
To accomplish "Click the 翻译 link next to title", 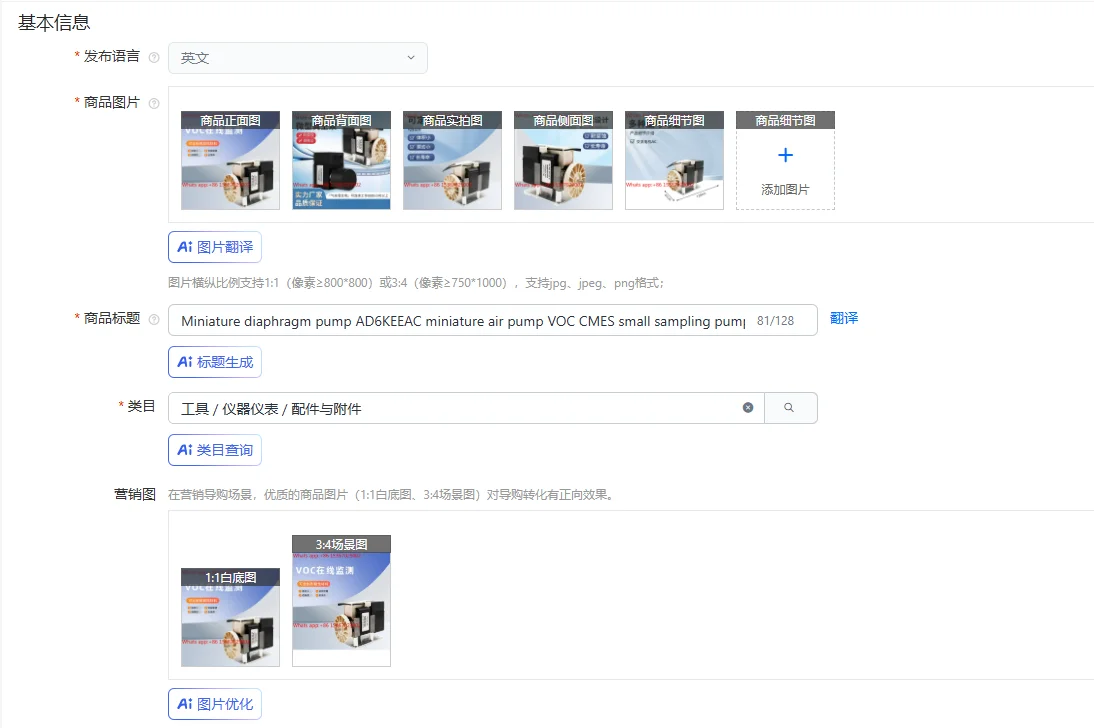I will [x=844, y=318].
